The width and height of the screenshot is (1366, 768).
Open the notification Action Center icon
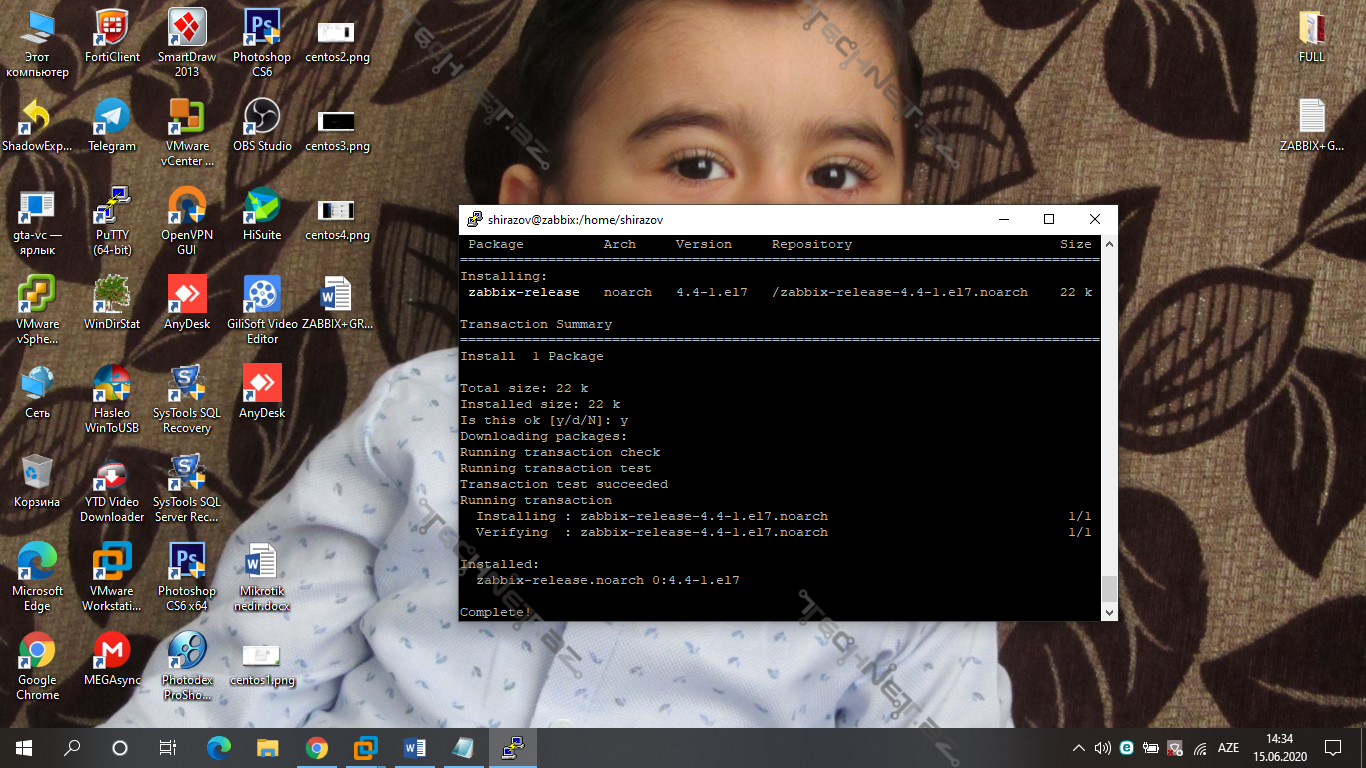(1333, 747)
